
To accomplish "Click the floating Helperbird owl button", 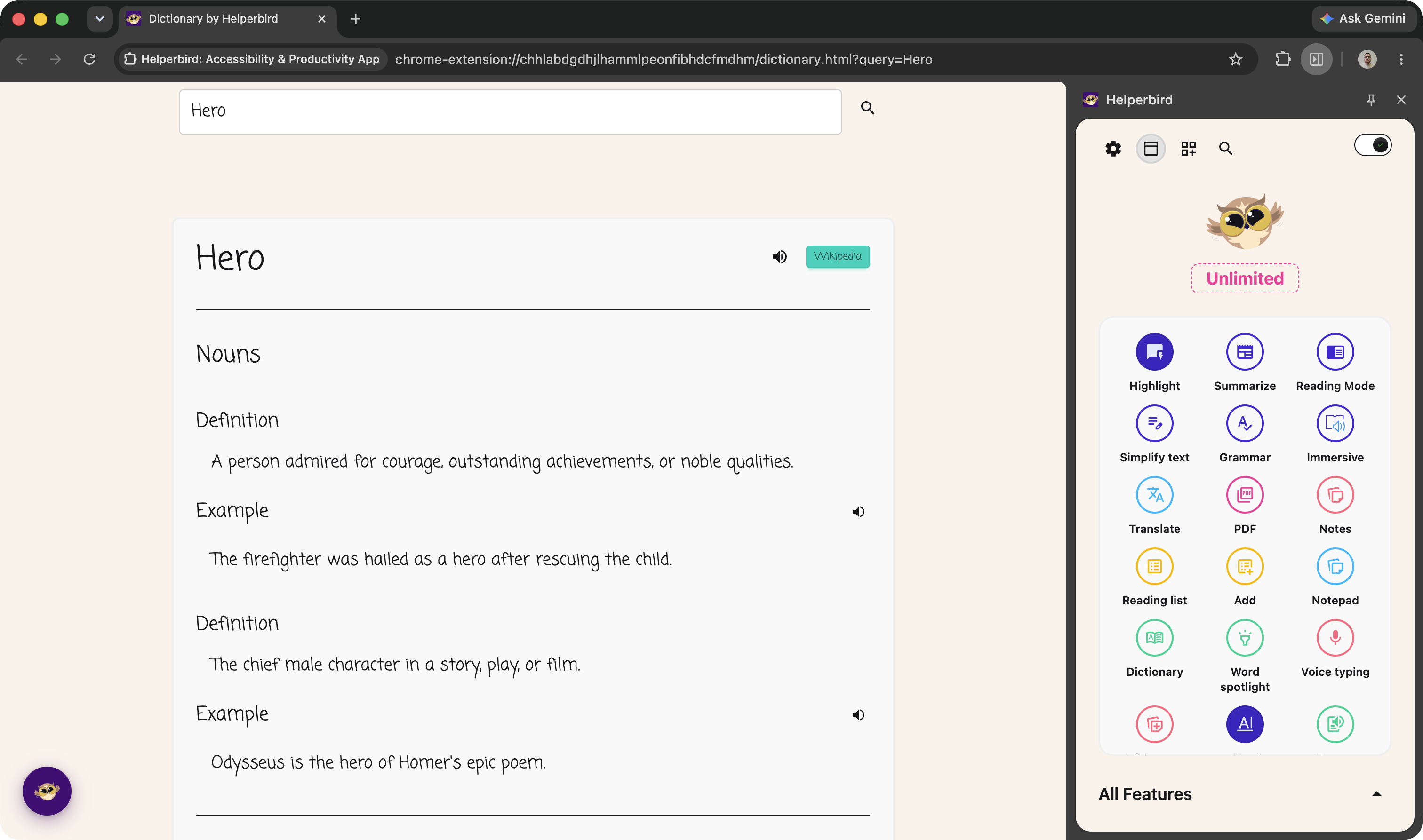I will pos(47,791).
